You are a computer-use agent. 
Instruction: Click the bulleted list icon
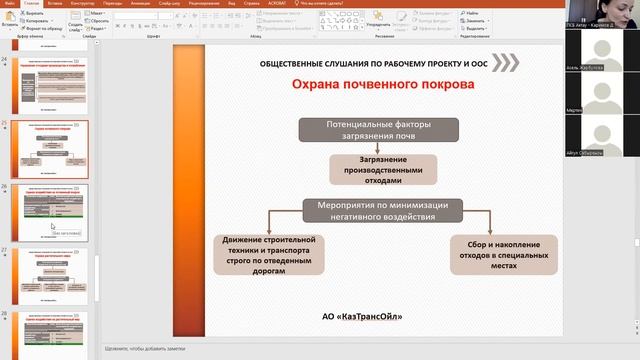pyautogui.click(x=205, y=16)
